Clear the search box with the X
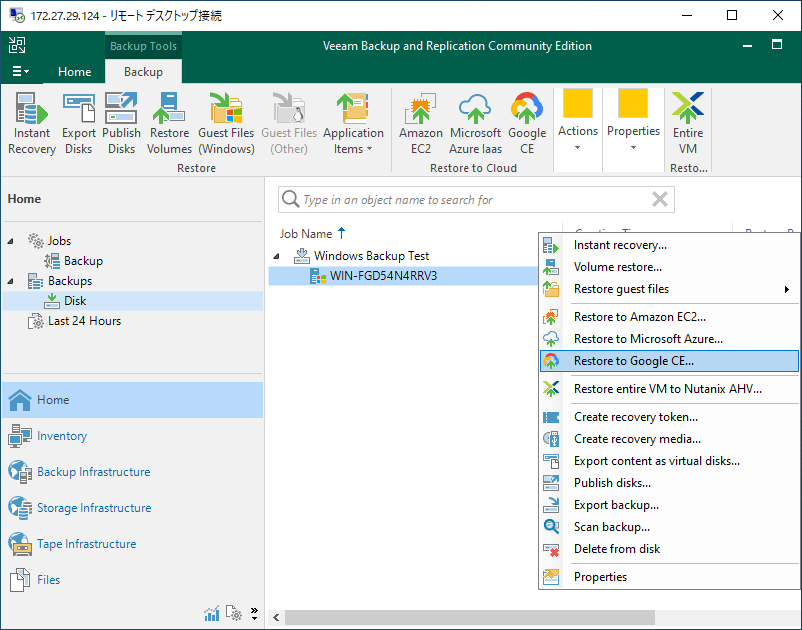The image size is (802, 630). tap(660, 199)
